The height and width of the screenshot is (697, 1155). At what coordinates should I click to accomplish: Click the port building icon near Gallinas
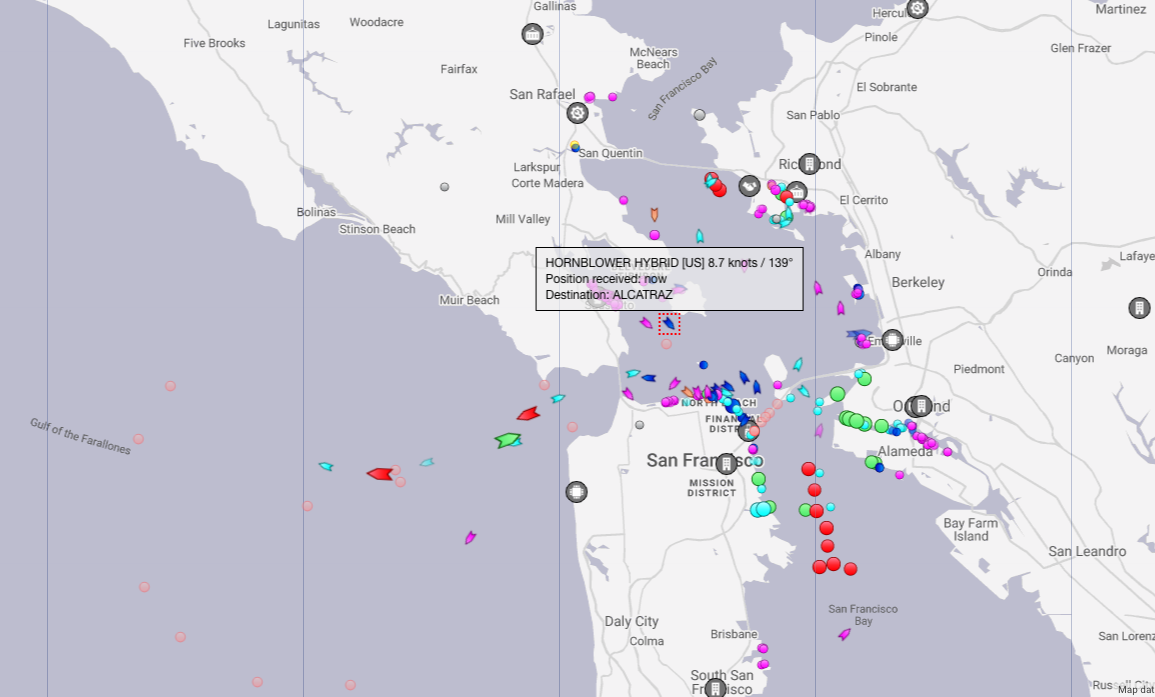[533, 35]
